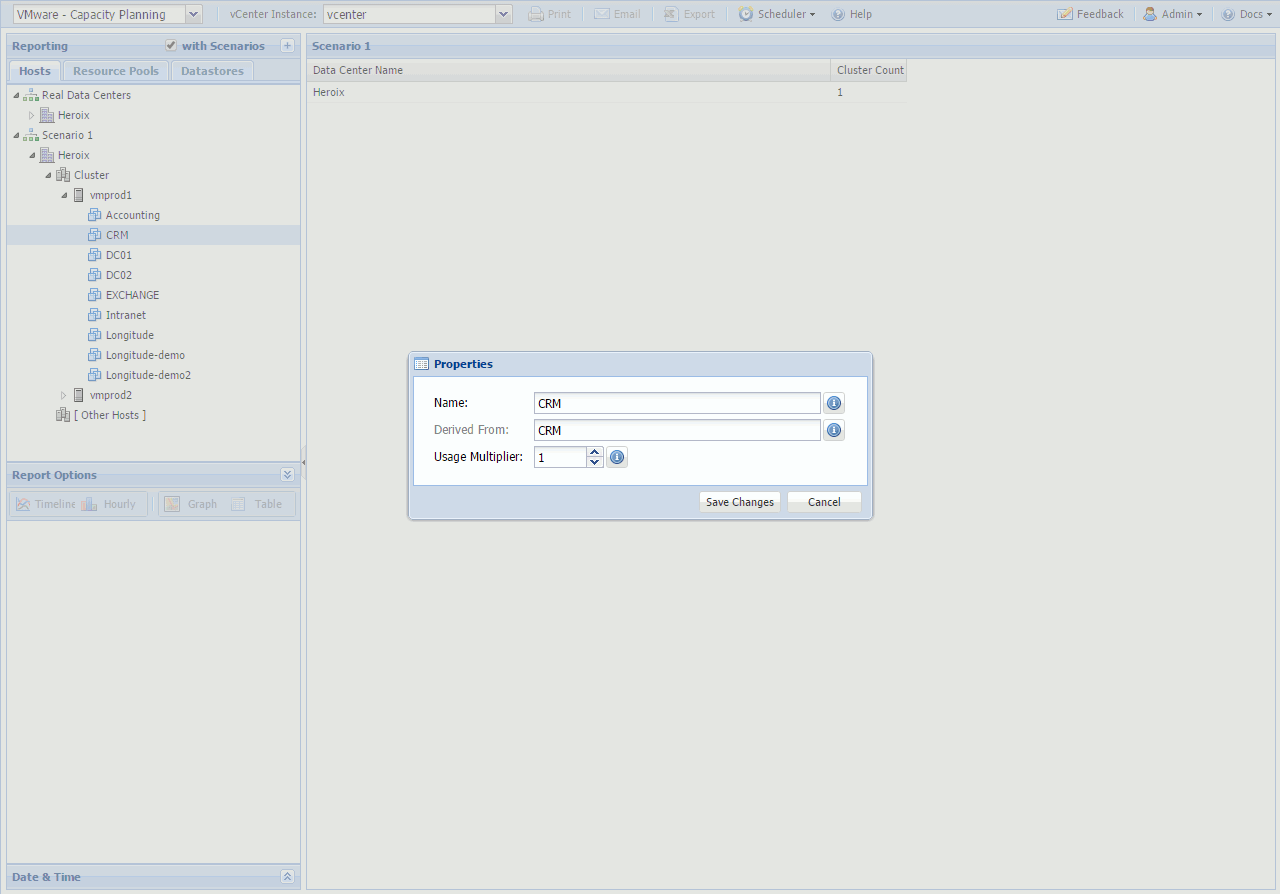Switch to the Datastores tab
Image resolution: width=1280 pixels, height=894 pixels.
[212, 71]
